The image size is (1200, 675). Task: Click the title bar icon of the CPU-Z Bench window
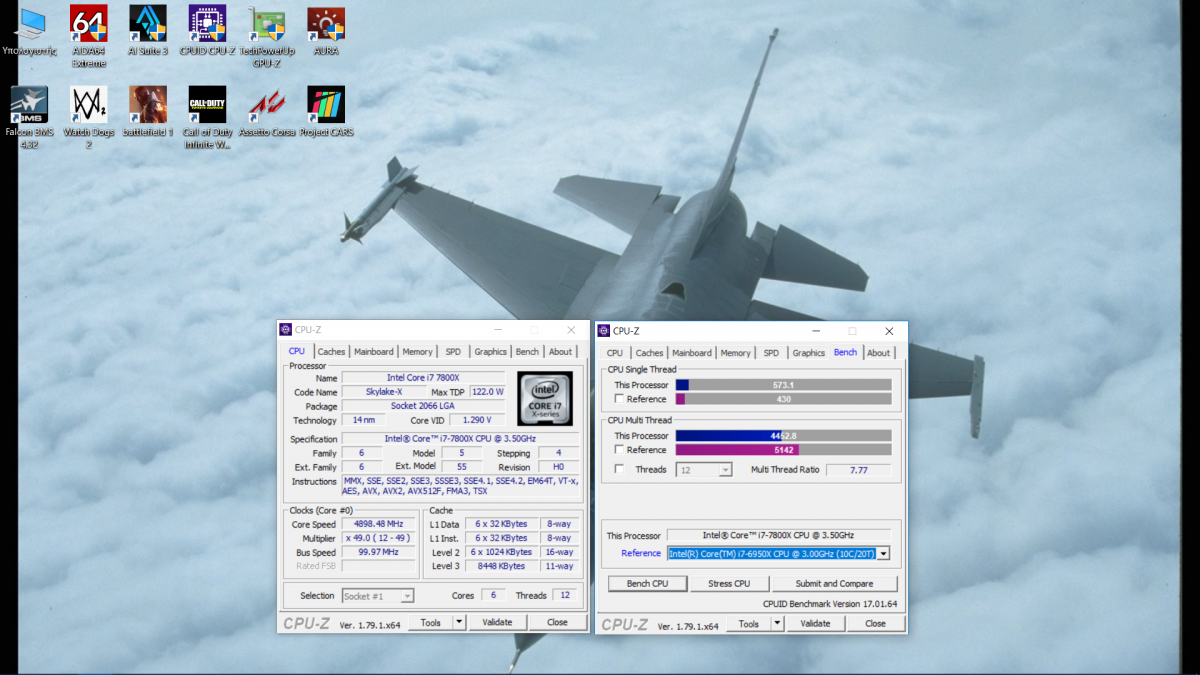[x=604, y=331]
